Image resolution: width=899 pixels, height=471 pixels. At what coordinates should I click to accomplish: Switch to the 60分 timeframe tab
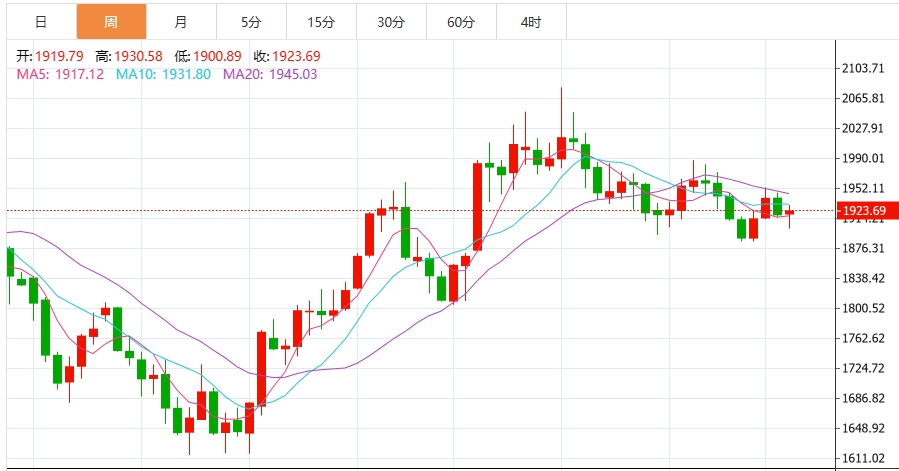[461, 22]
